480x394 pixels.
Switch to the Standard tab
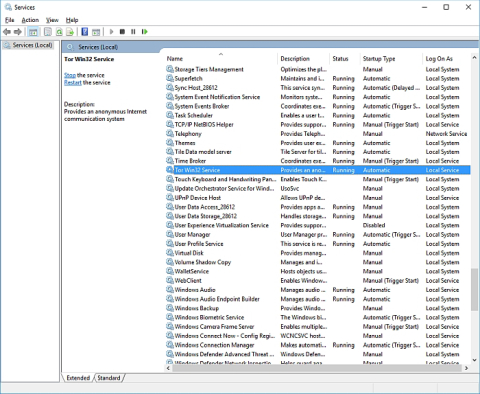[109, 378]
